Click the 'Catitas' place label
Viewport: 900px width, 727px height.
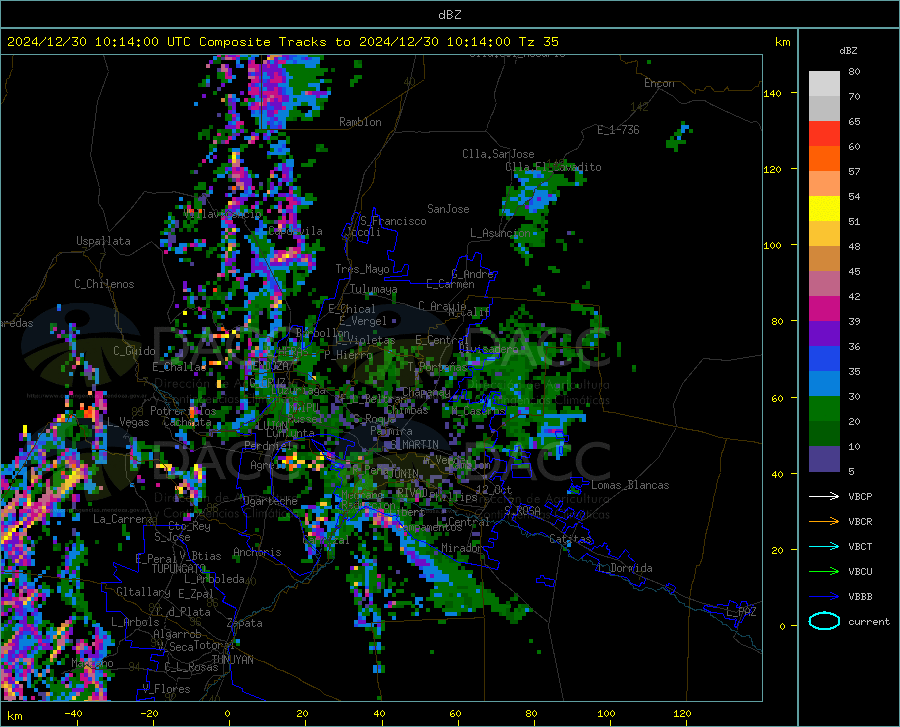click(570, 539)
